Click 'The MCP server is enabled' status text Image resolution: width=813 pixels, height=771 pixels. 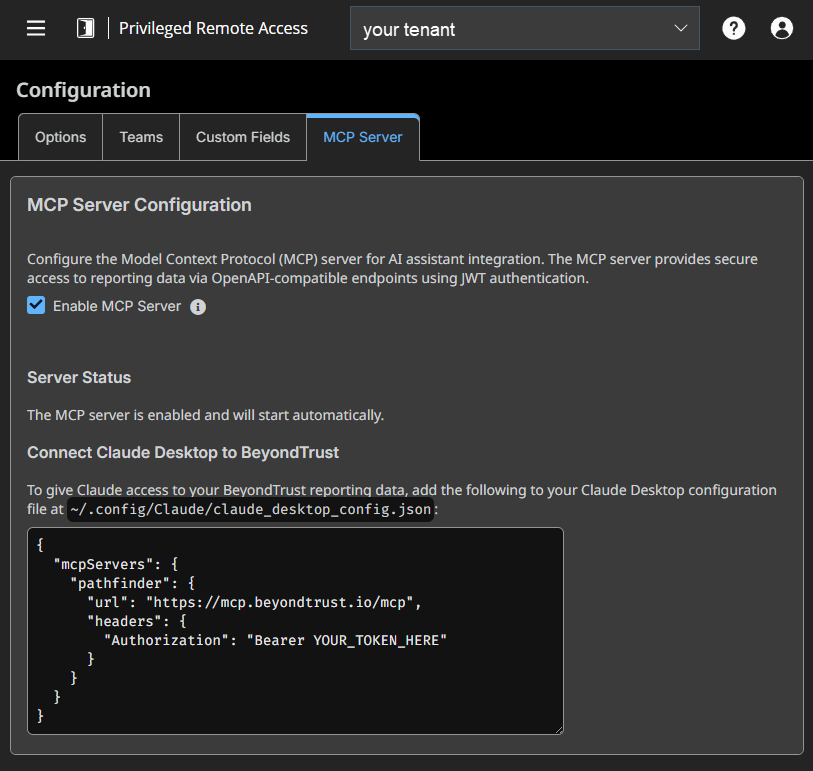pyautogui.click(x=205, y=415)
